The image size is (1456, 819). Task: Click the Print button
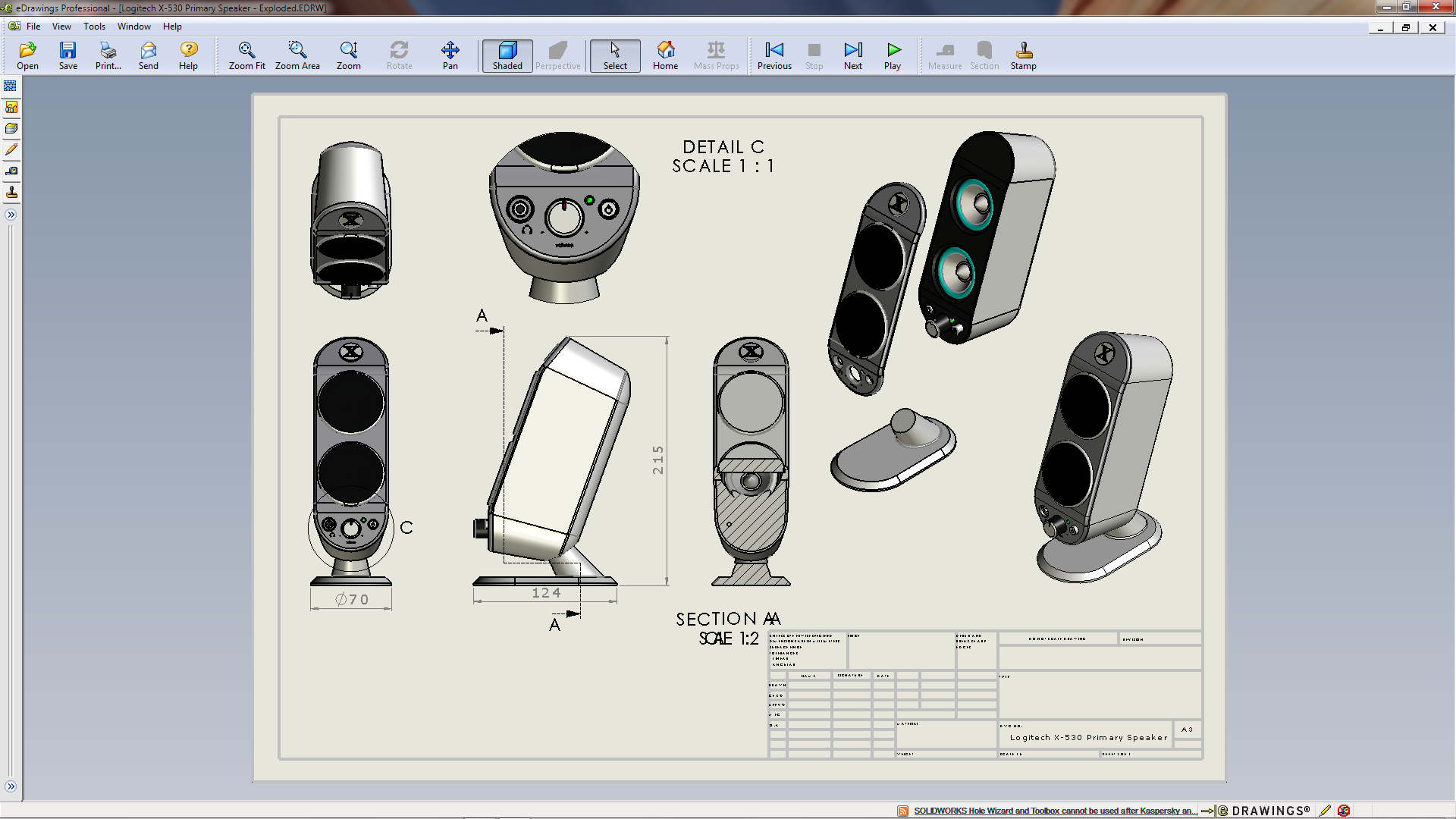(108, 55)
